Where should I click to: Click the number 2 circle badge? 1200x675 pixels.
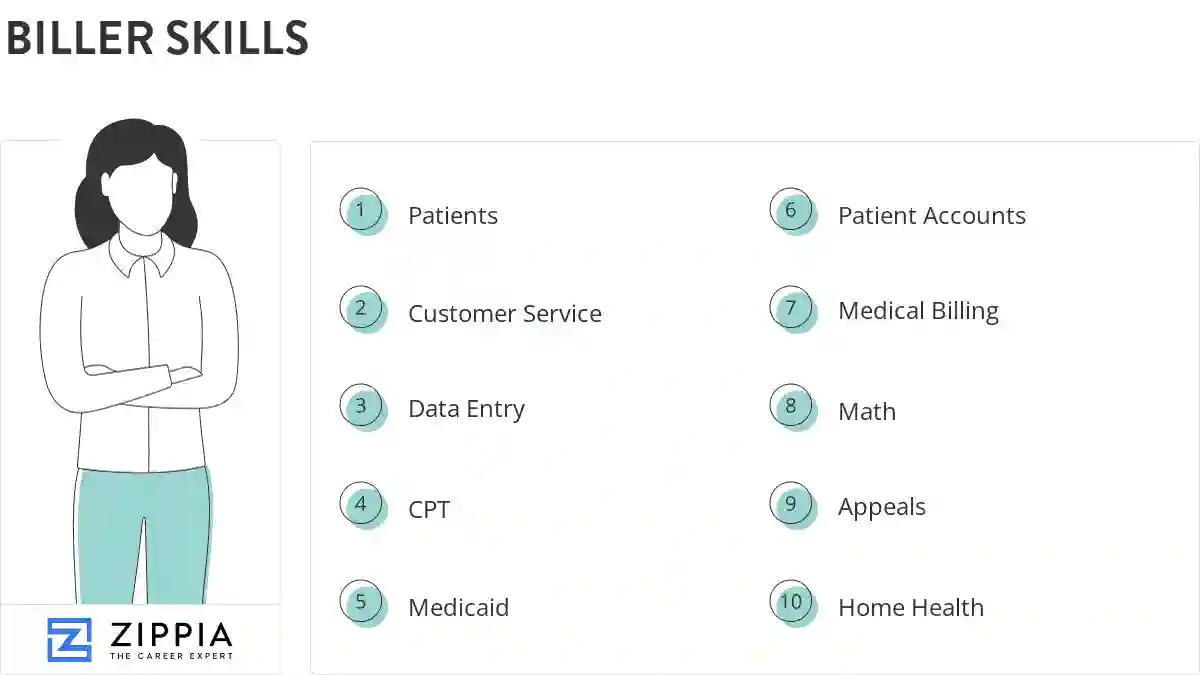point(361,309)
